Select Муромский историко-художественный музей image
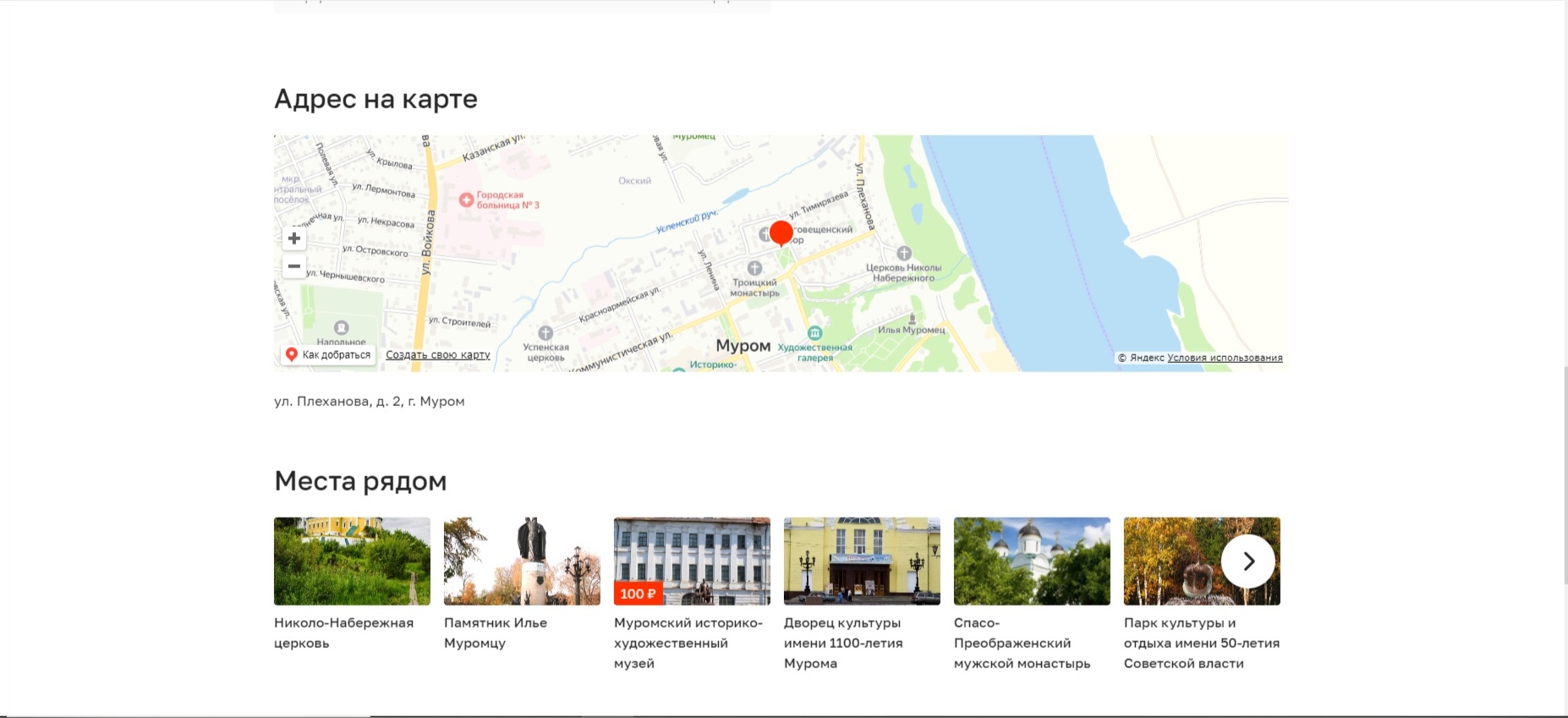The image size is (1568, 718). [x=692, y=561]
